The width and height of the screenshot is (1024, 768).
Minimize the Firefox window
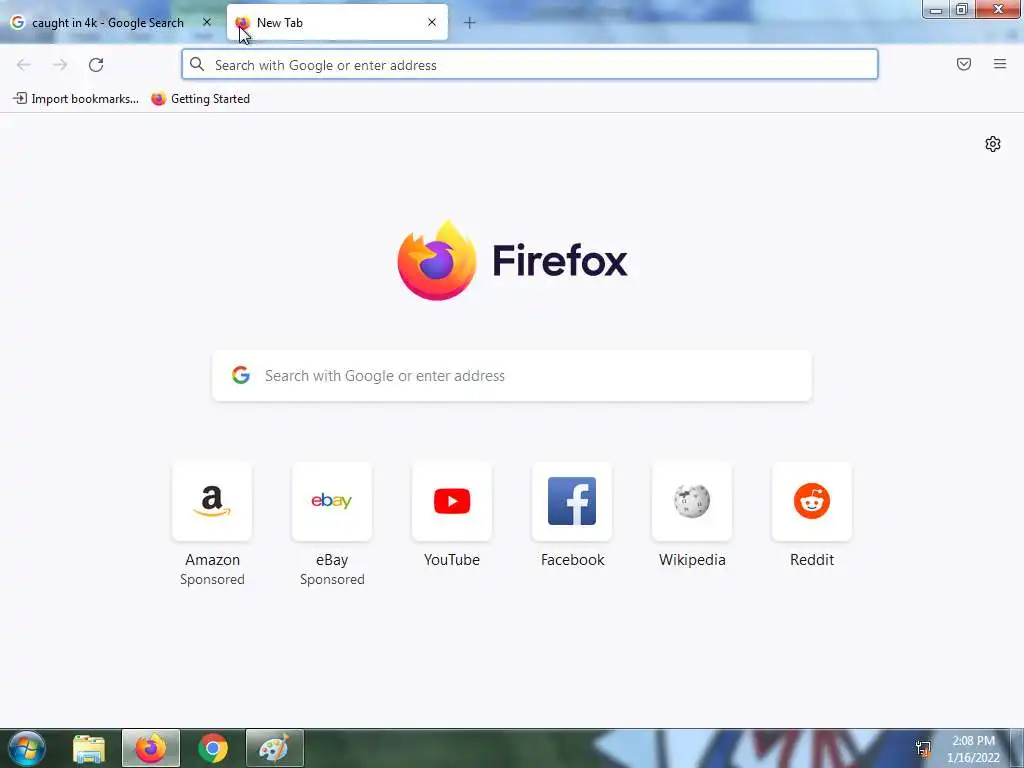[x=936, y=9]
